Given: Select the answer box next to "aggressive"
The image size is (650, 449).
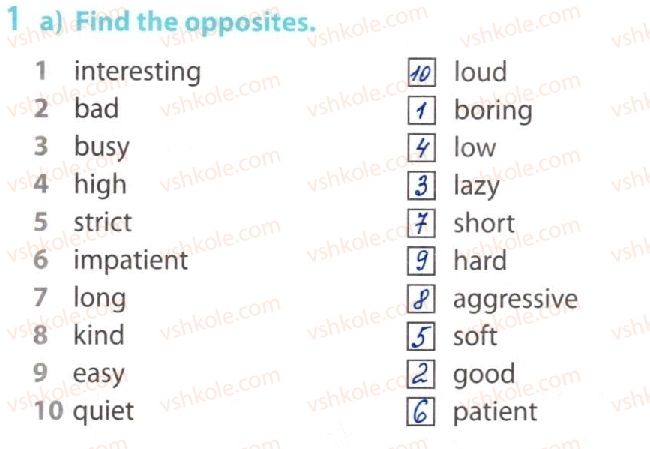Looking at the screenshot, I should point(422,299).
